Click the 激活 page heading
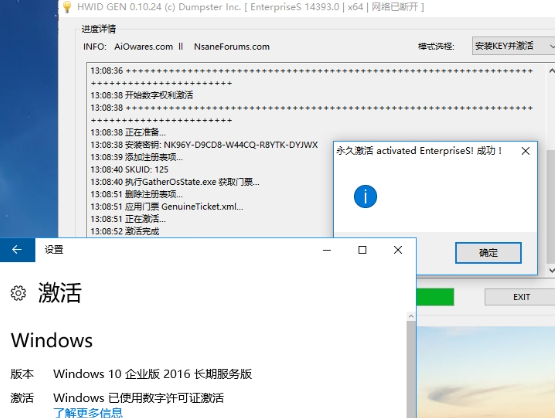Viewport: 555px width, 418px height. [60, 293]
